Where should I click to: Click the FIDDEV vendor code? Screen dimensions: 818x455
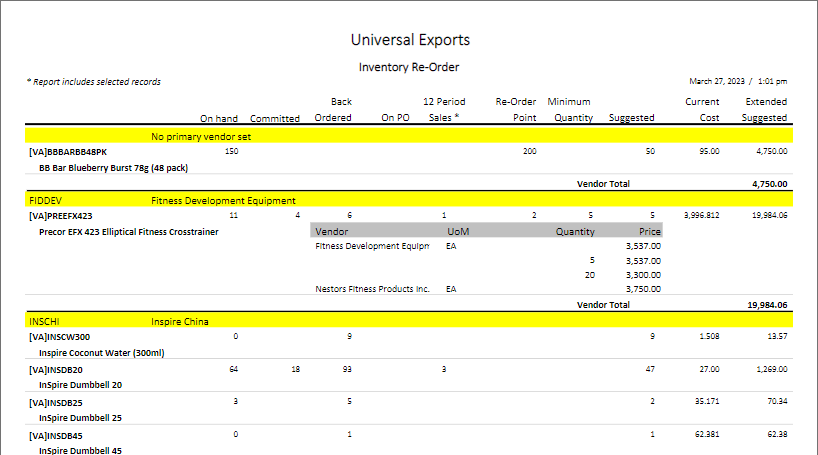pyautogui.click(x=45, y=201)
